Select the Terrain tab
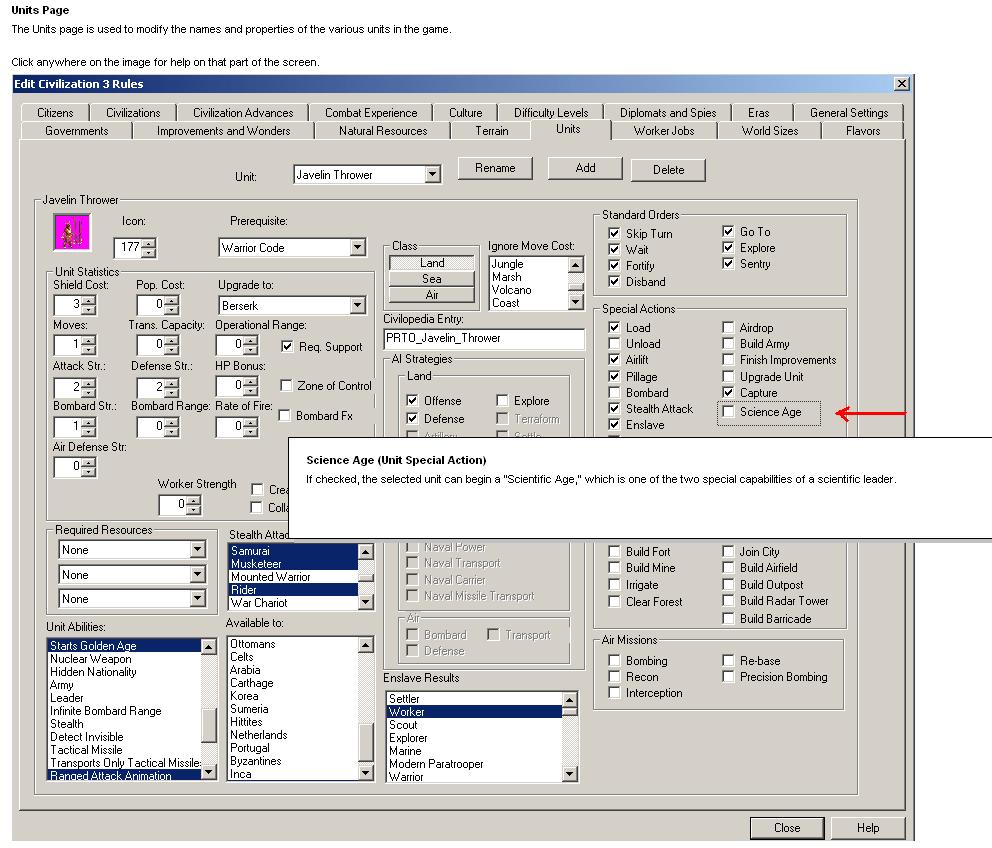 click(x=492, y=130)
